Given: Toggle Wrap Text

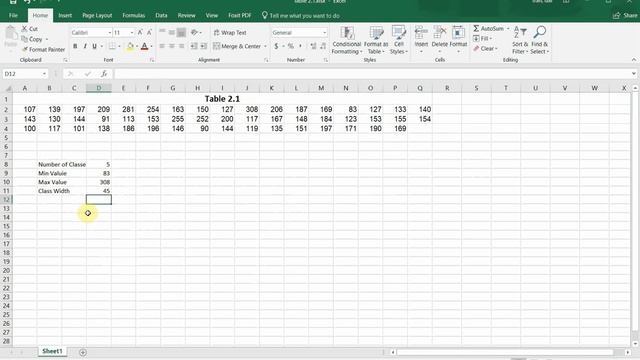Looking at the screenshot, I should coord(230,32).
